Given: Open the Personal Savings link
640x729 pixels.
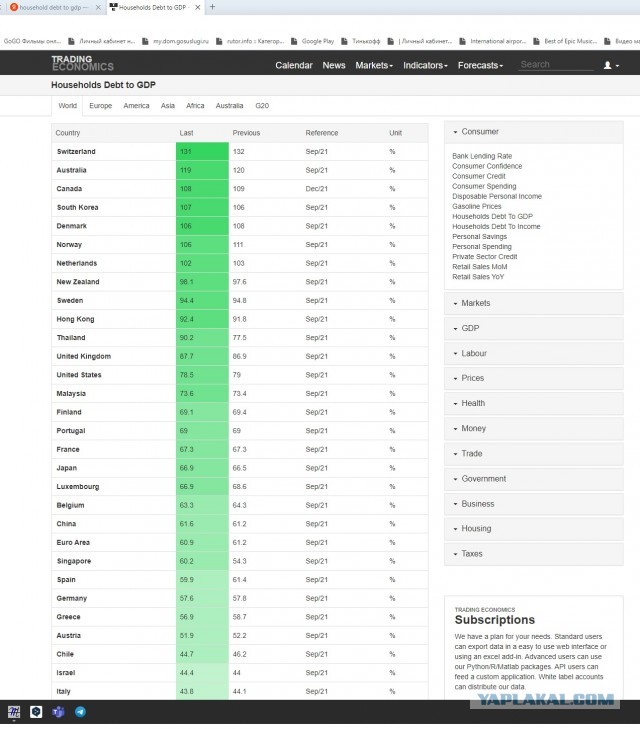Looking at the screenshot, I should [479, 237].
